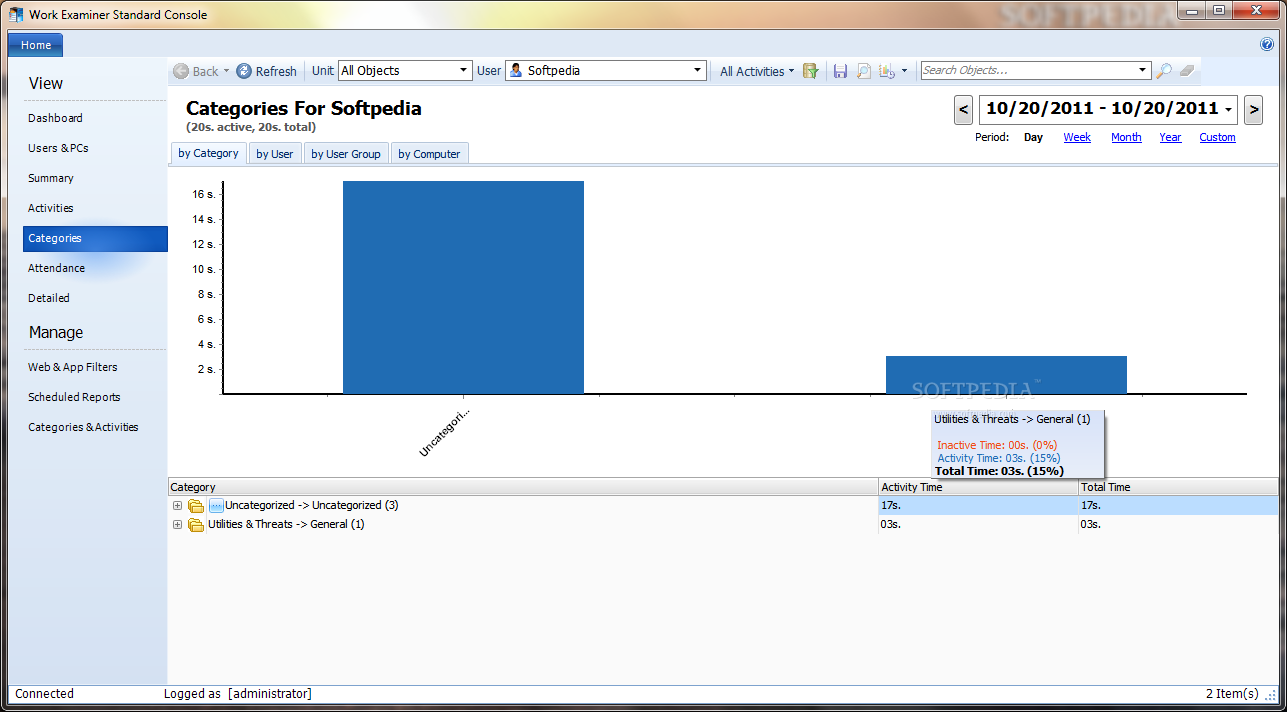Image resolution: width=1287 pixels, height=712 pixels.
Task: Select the Utilities & Threats -> General (1) row
Action: pyautogui.click(x=724, y=525)
